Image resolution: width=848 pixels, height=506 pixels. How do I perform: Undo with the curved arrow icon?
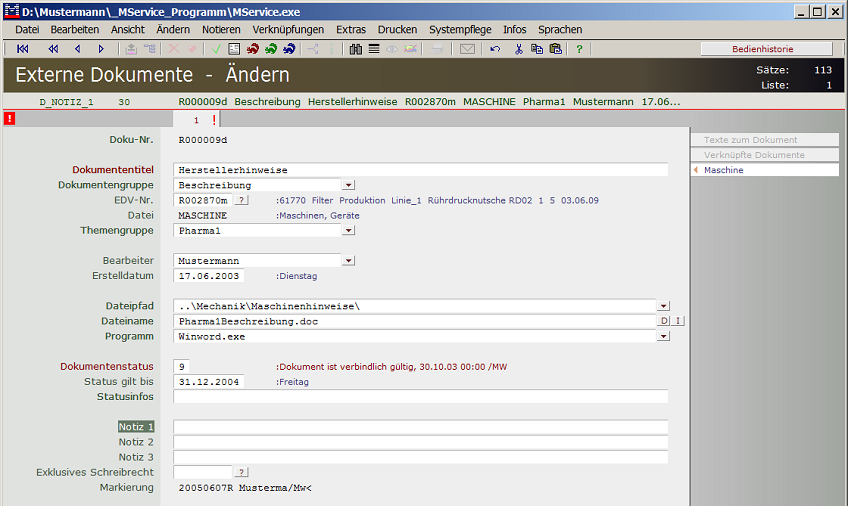[495, 49]
